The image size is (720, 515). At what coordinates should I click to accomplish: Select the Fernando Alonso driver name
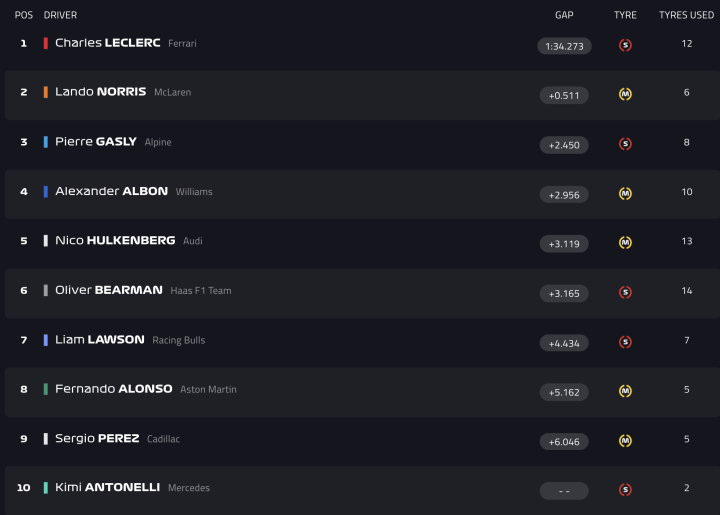pyautogui.click(x=113, y=389)
